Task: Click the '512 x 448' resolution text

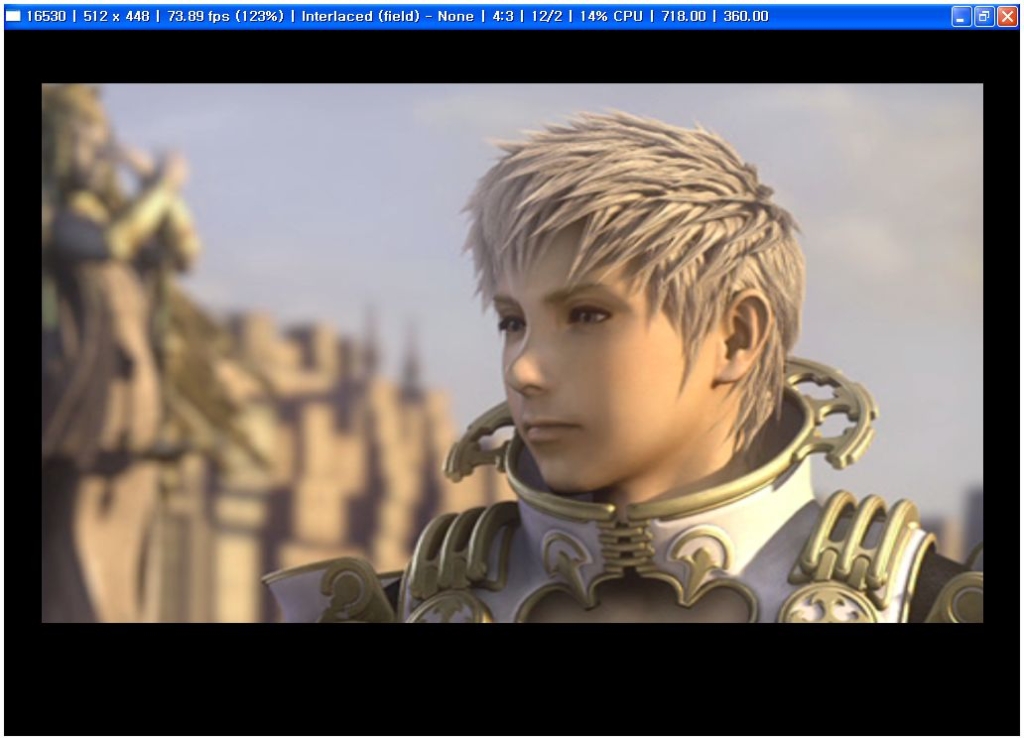Action: (x=116, y=16)
